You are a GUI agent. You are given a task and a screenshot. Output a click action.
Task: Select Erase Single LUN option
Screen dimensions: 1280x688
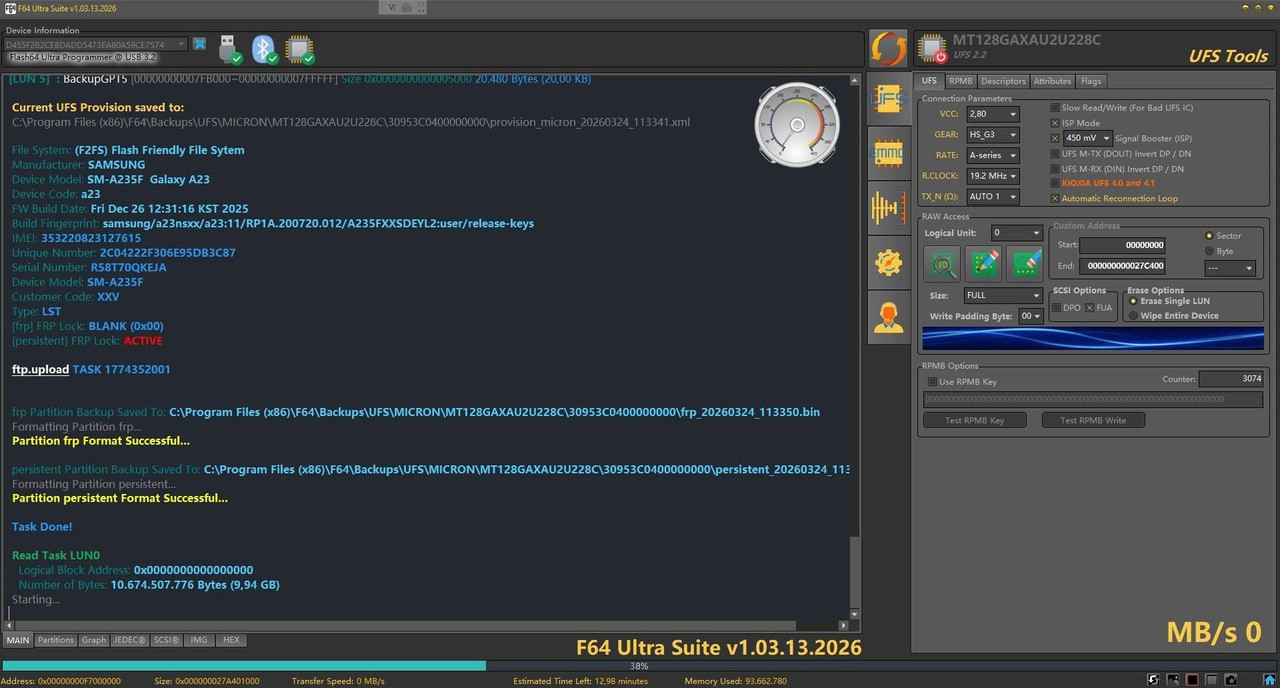[1133, 301]
